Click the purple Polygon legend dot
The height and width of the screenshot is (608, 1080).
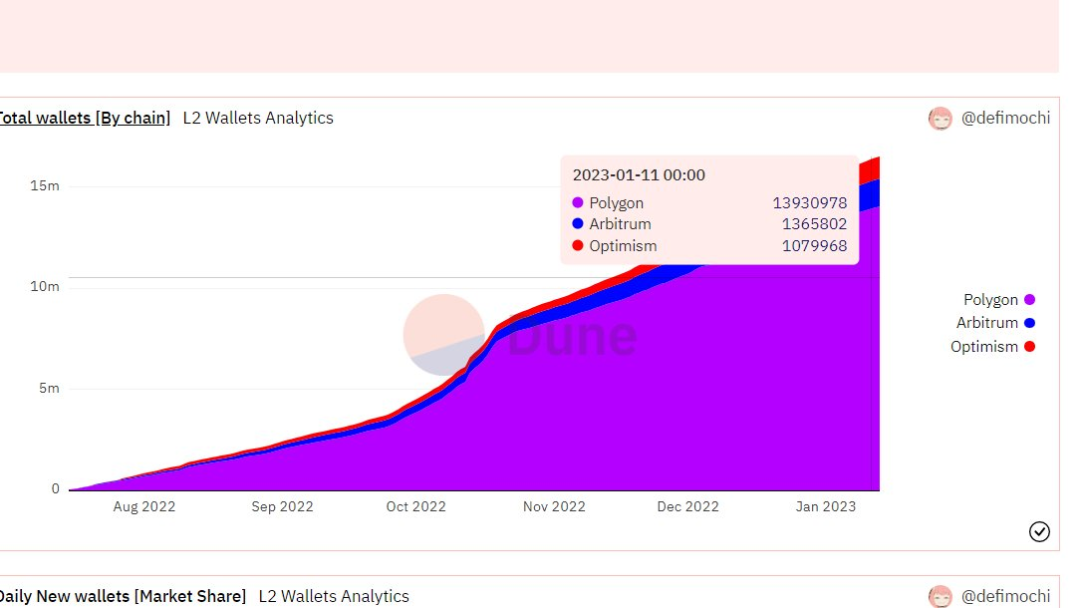(1030, 300)
